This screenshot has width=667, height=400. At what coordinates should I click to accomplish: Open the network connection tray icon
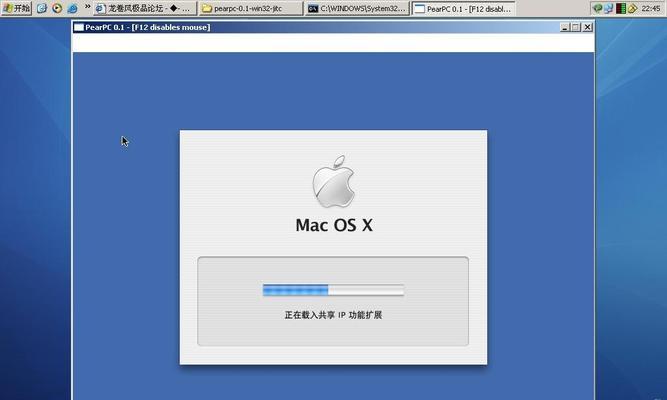[609, 9]
